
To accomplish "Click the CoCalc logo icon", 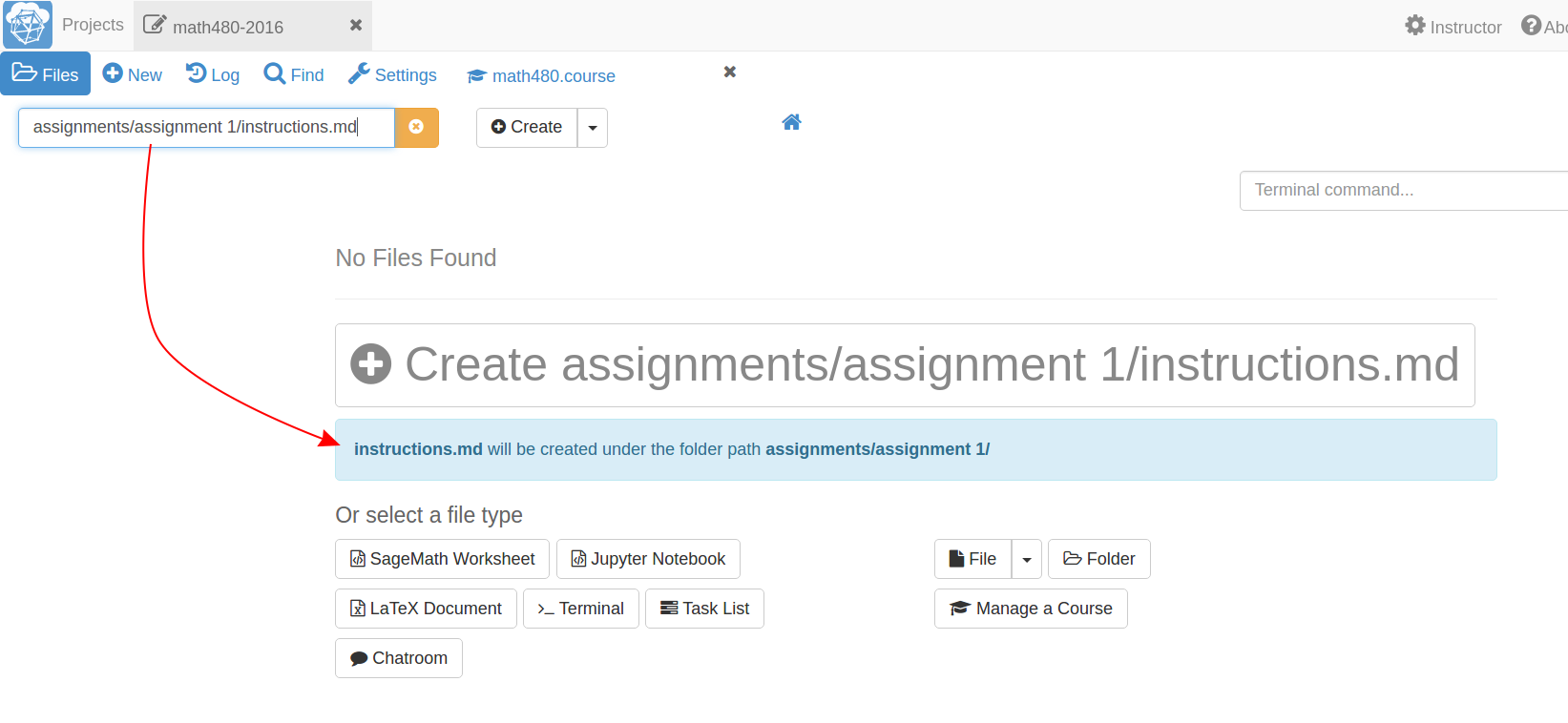I will [28, 25].
